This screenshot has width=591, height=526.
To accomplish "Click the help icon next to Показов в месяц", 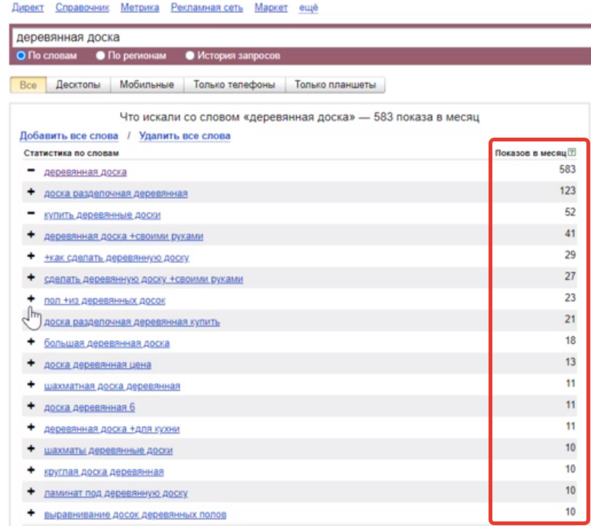I will click(572, 153).
